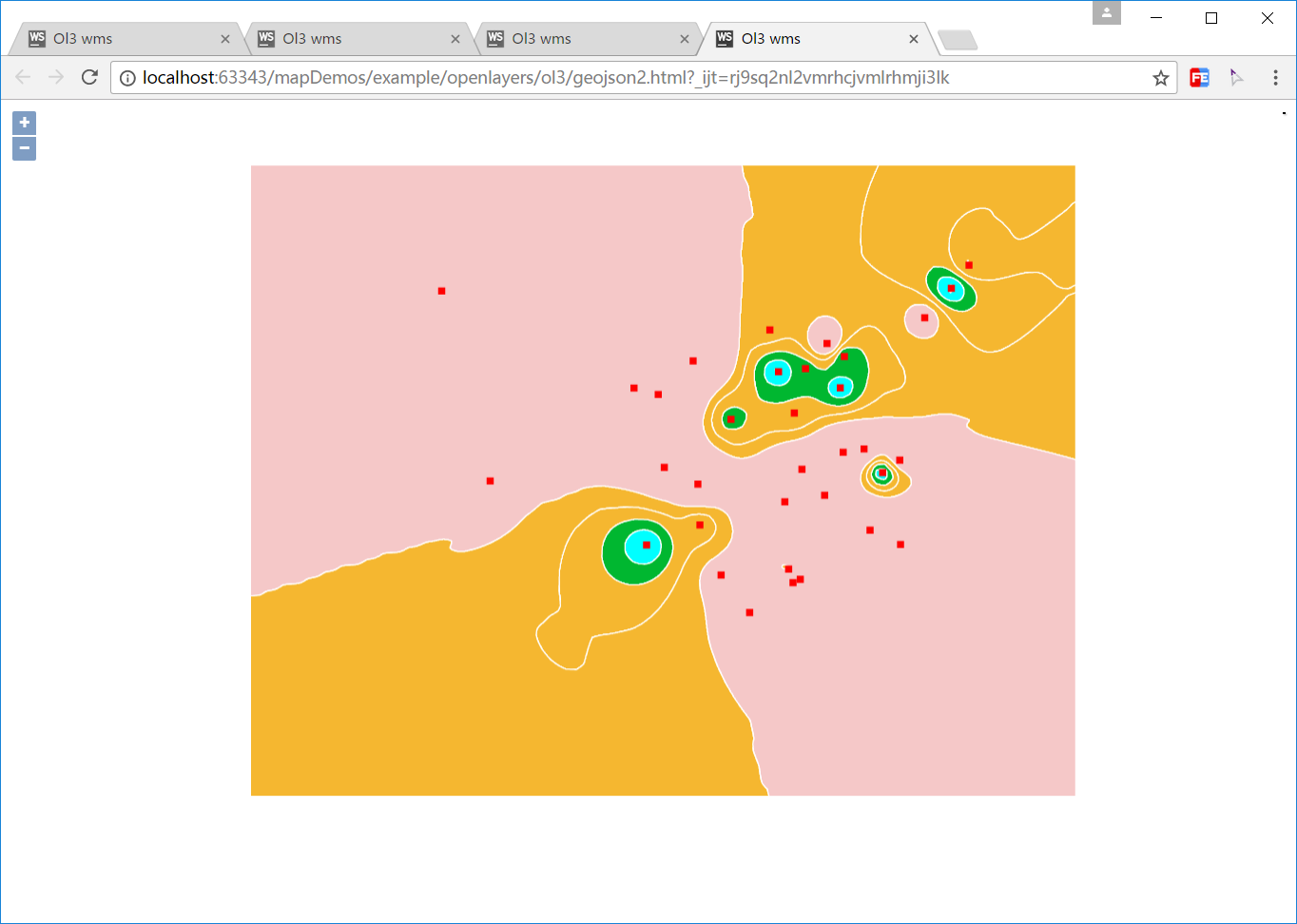
Task: Open the red FE extension icon
Action: (x=1199, y=78)
